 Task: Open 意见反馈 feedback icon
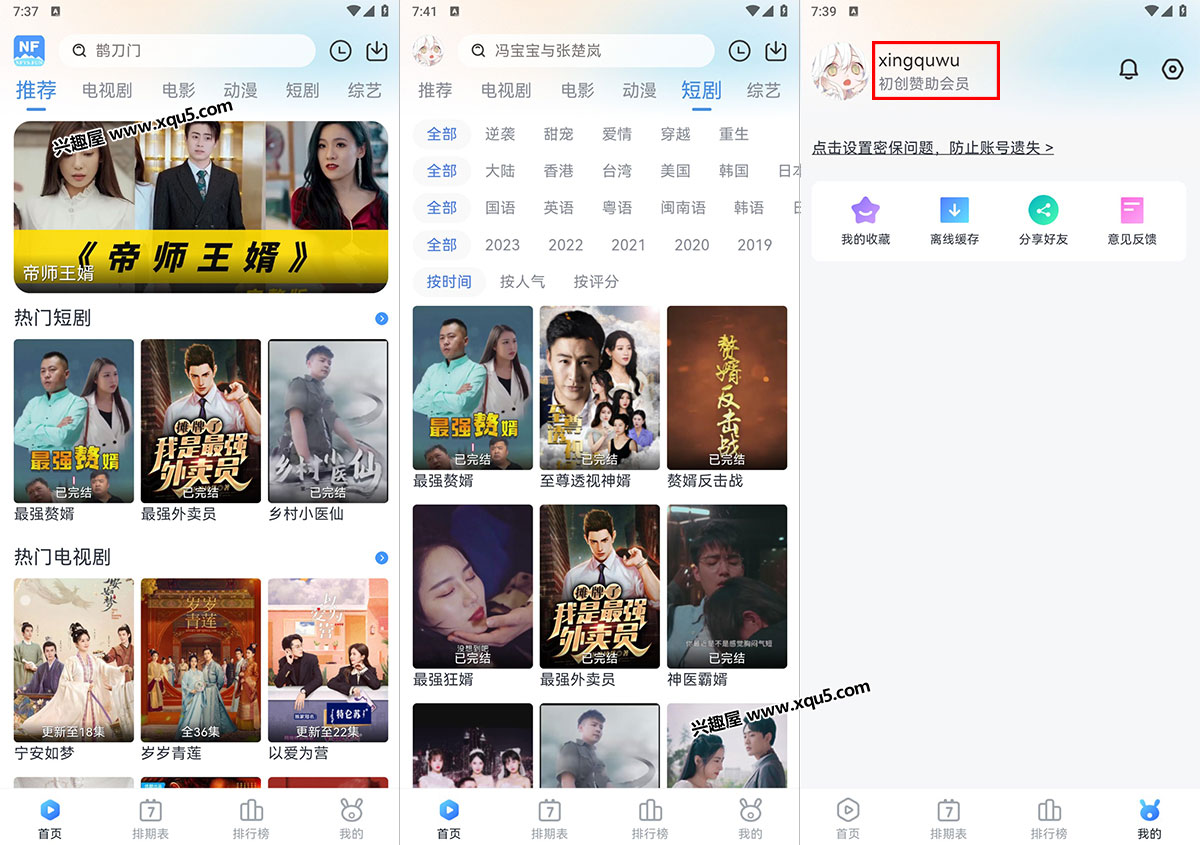1132,210
